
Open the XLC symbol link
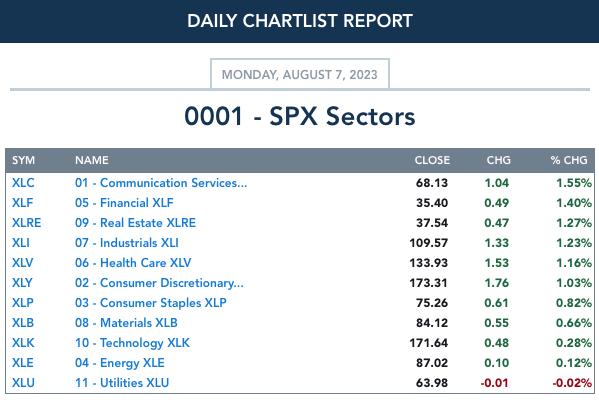[x=23, y=183]
